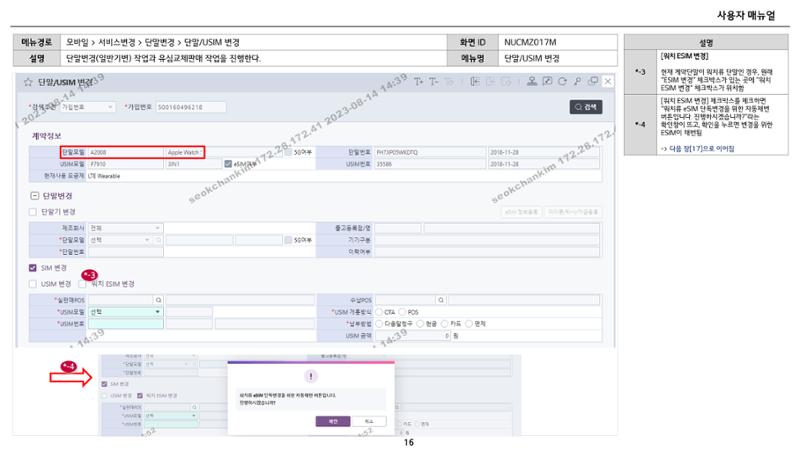Click magnifier icon in 실판매POS field
Viewport: 800px width, 450px height.
coord(159,300)
